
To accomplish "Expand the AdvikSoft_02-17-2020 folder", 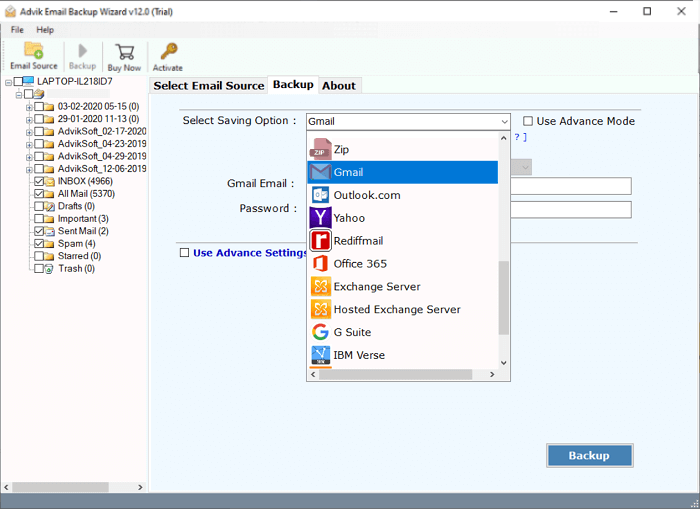I will (x=29, y=132).
